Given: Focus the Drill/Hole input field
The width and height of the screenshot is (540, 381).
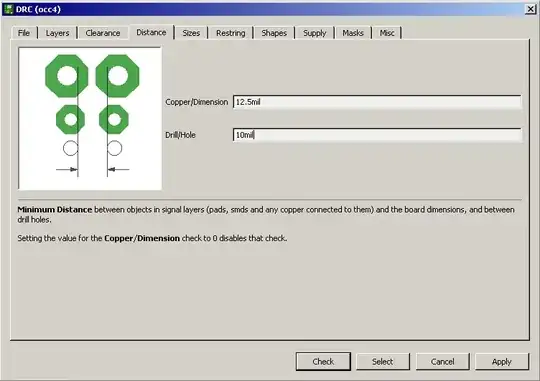Looking at the screenshot, I should [377, 135].
